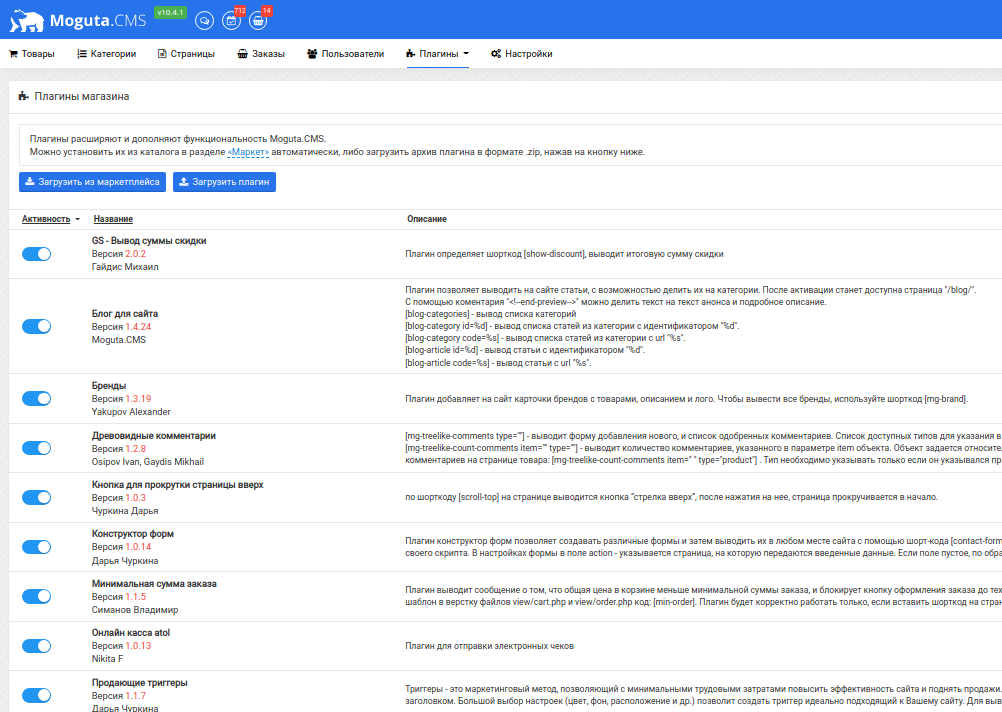This screenshot has height=712, width=1002.
Task: Open the comments chat bubble icon in header
Action: [x=204, y=20]
